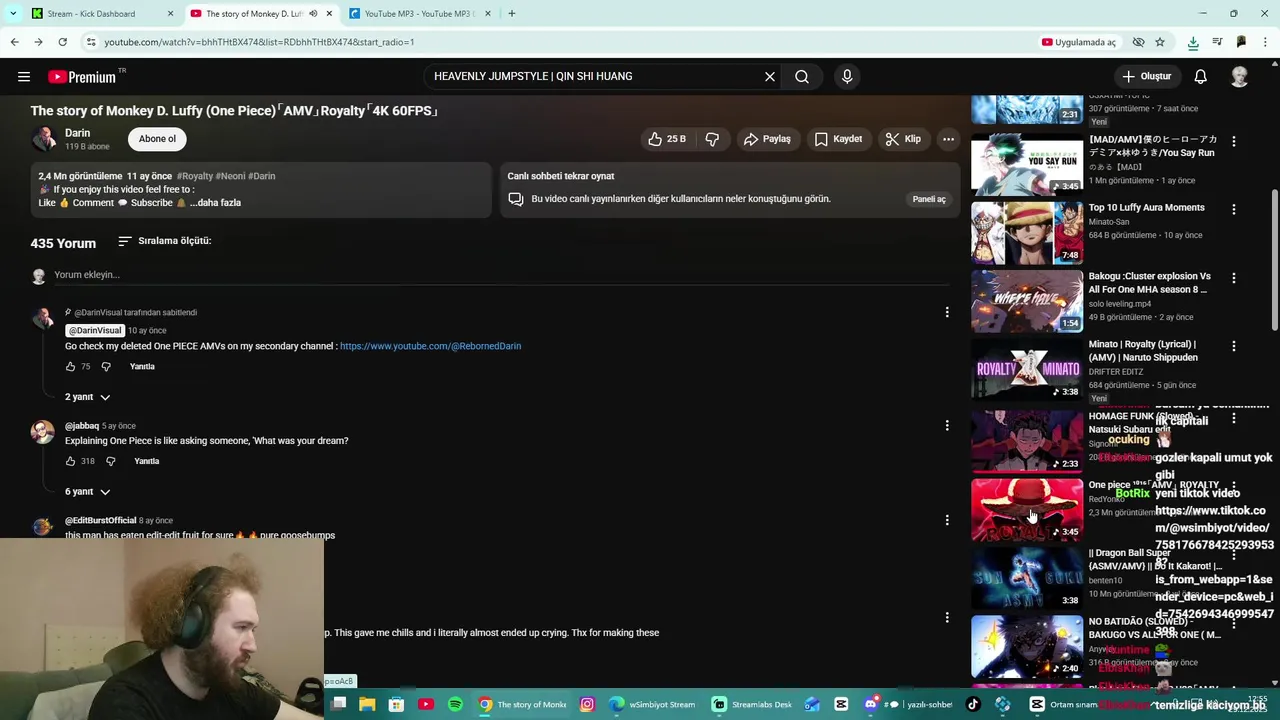Open Chrome three-dot menu

[x=1265, y=42]
